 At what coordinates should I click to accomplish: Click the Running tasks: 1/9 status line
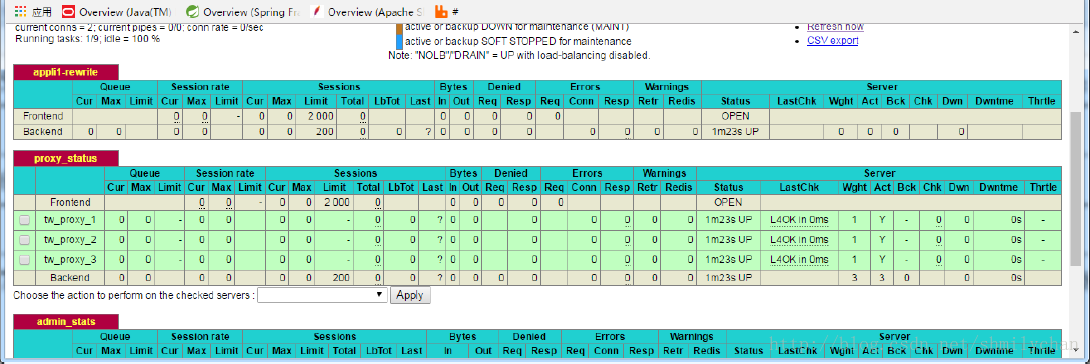pos(87,39)
